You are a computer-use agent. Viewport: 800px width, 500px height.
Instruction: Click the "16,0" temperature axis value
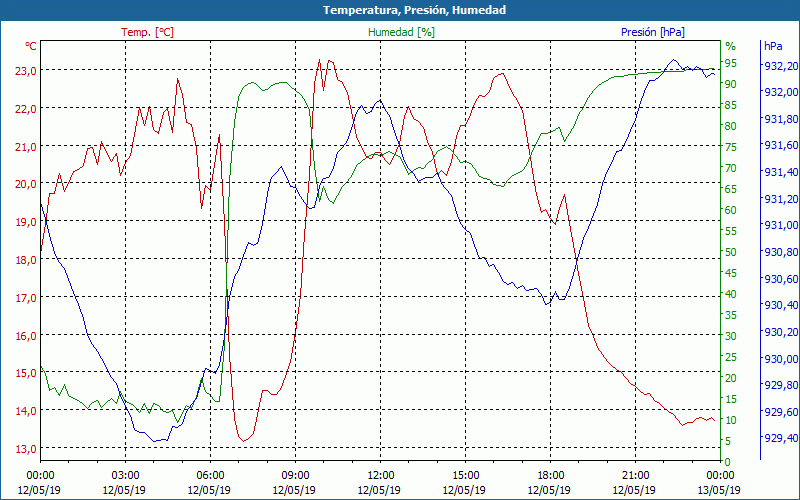click(x=26, y=336)
